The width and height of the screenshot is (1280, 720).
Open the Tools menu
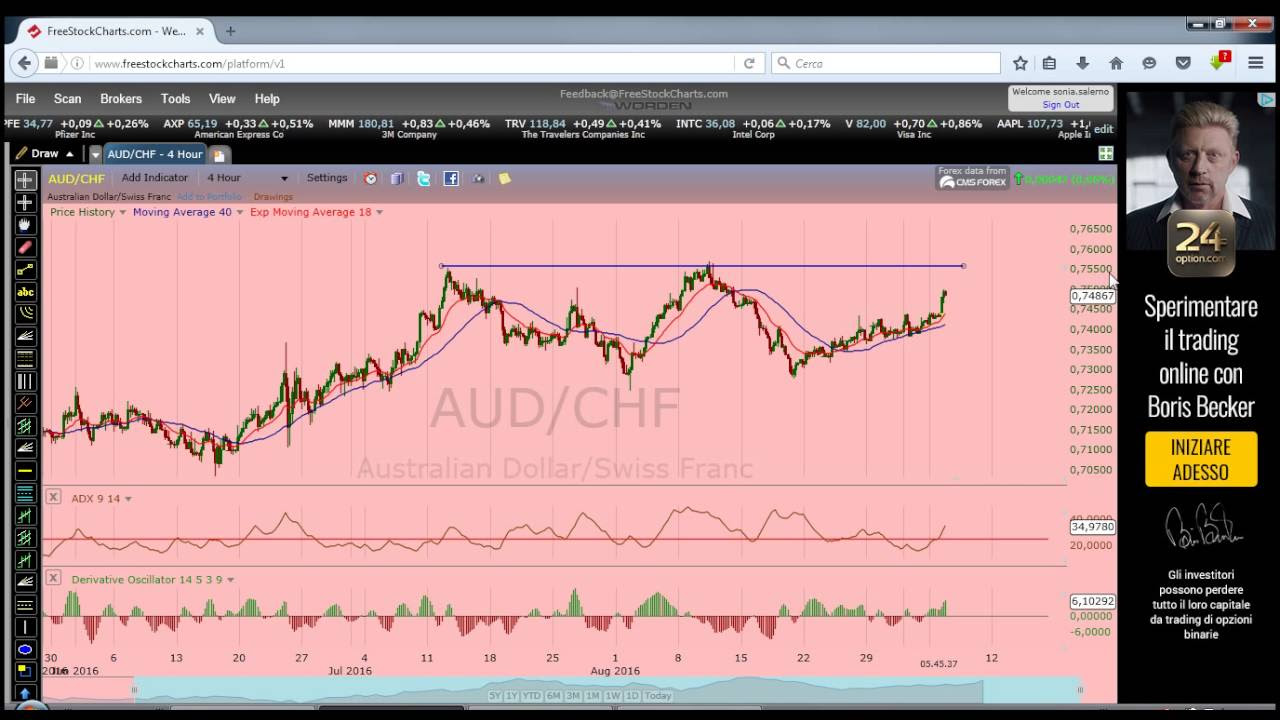click(x=175, y=99)
